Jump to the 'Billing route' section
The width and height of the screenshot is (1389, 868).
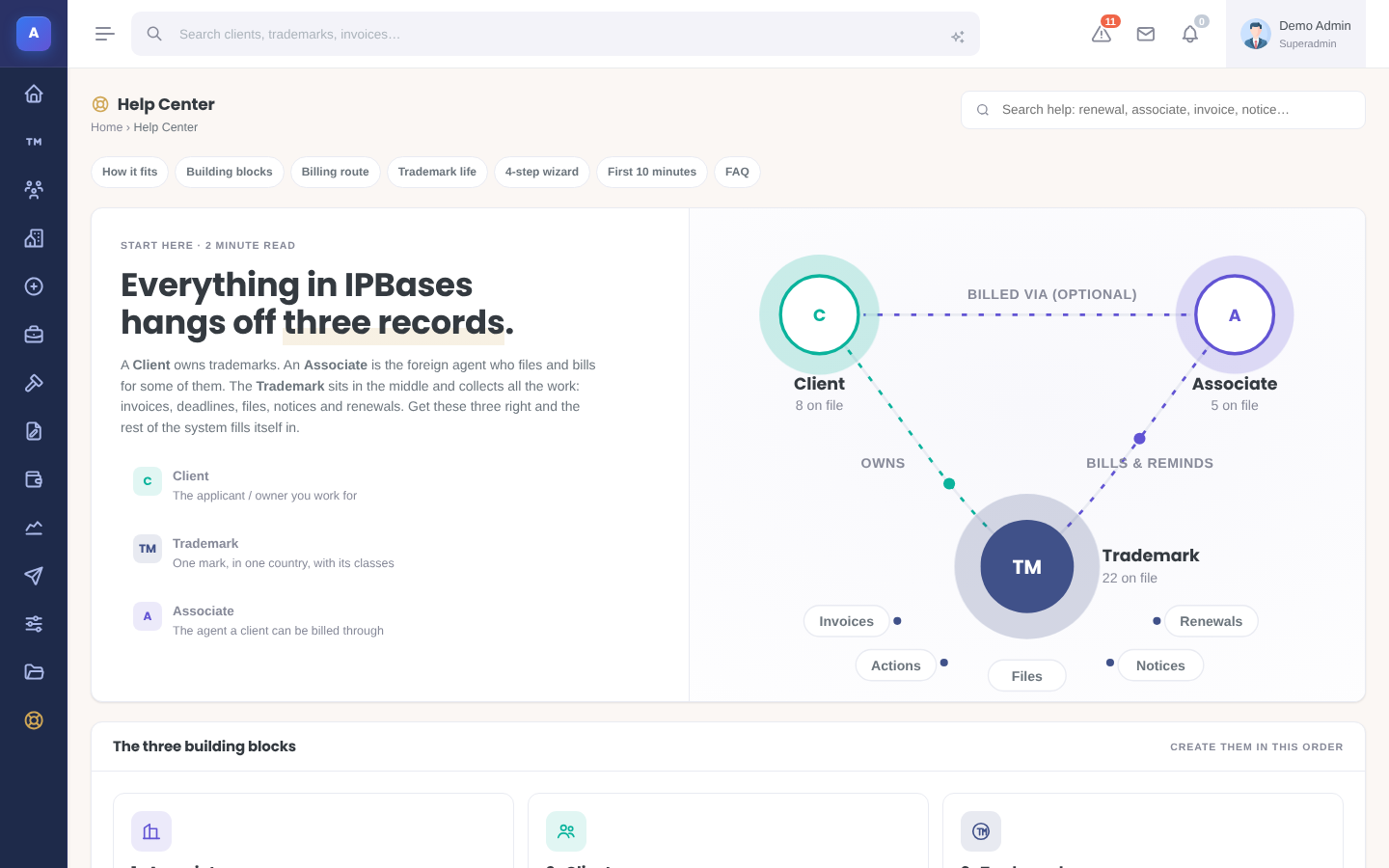(336, 172)
